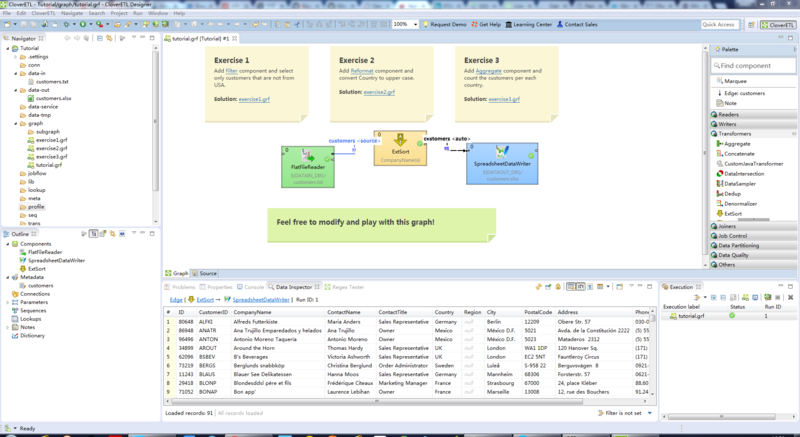Choose Aggregate component in Palette
This screenshot has width=800, height=437.
[x=734, y=144]
